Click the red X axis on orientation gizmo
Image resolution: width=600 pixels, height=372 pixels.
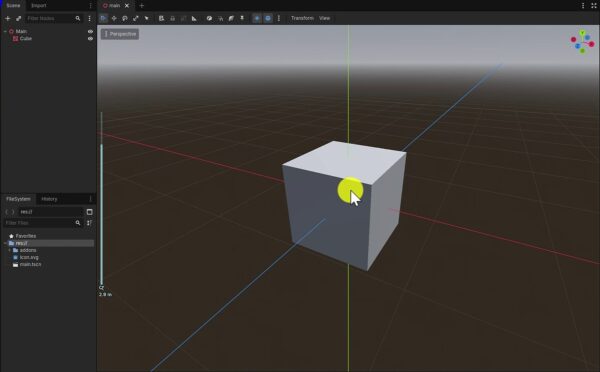click(592, 44)
